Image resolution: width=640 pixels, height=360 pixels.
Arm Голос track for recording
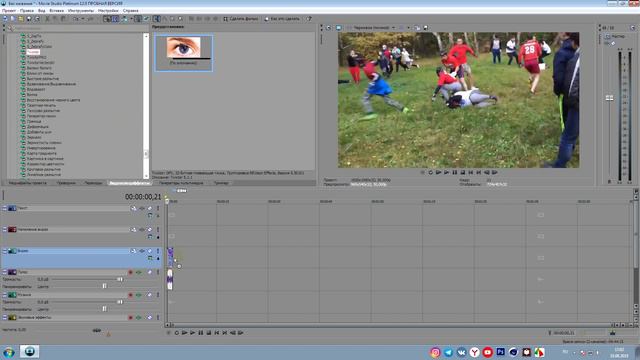click(130, 272)
